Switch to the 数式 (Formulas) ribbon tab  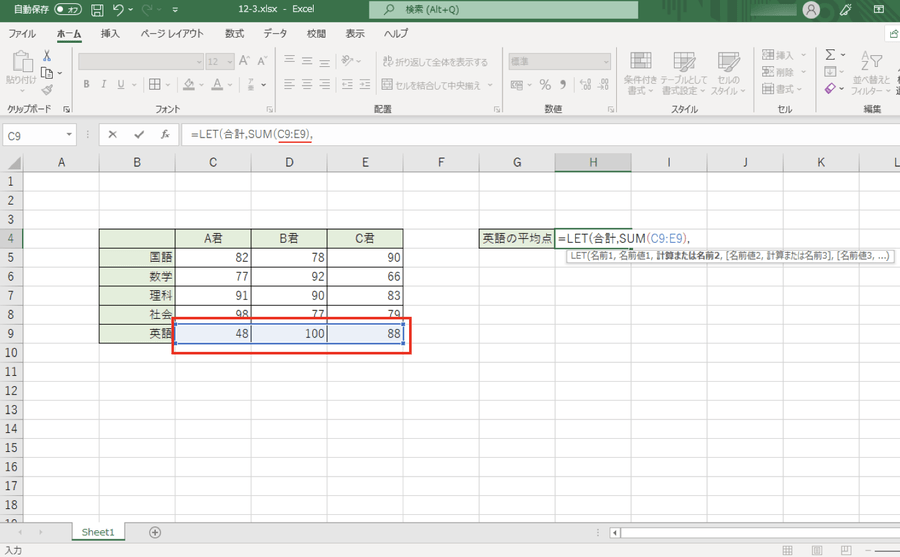pos(234,33)
